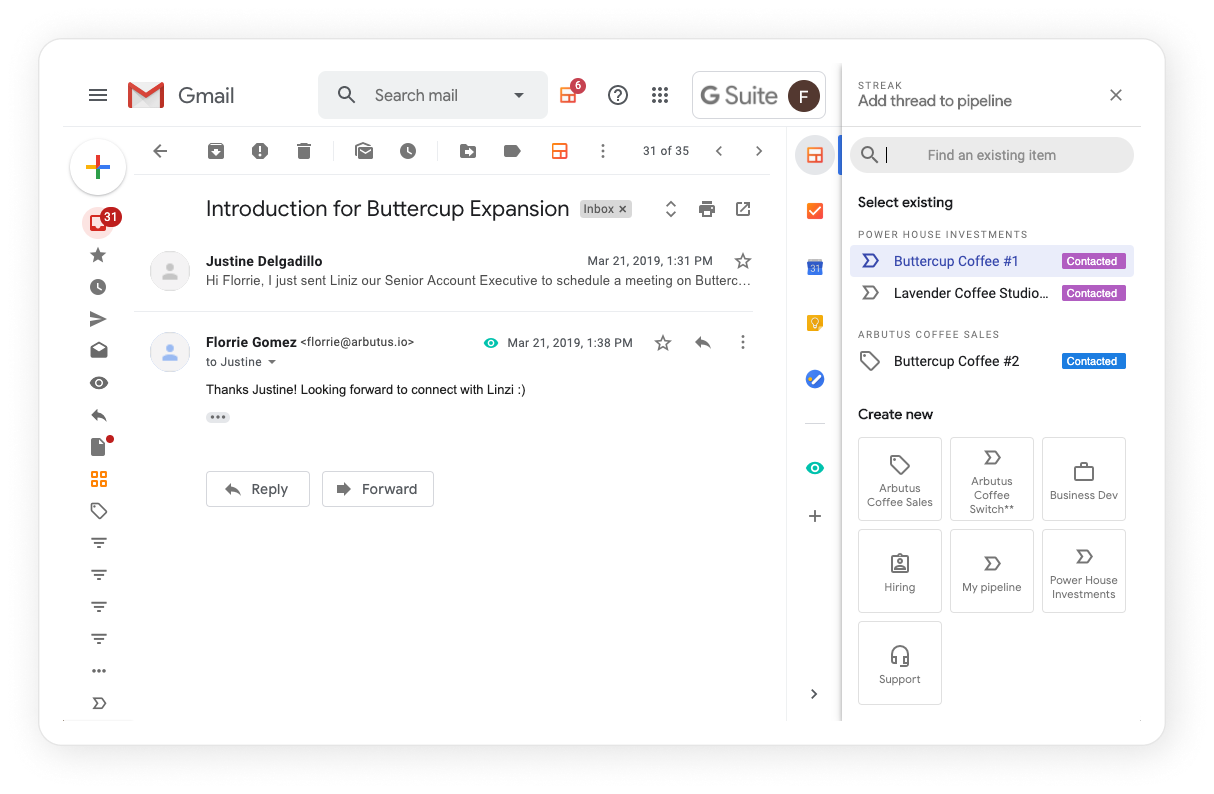Show trimmed content ellipsis
The height and width of the screenshot is (794, 1214).
tap(218, 417)
